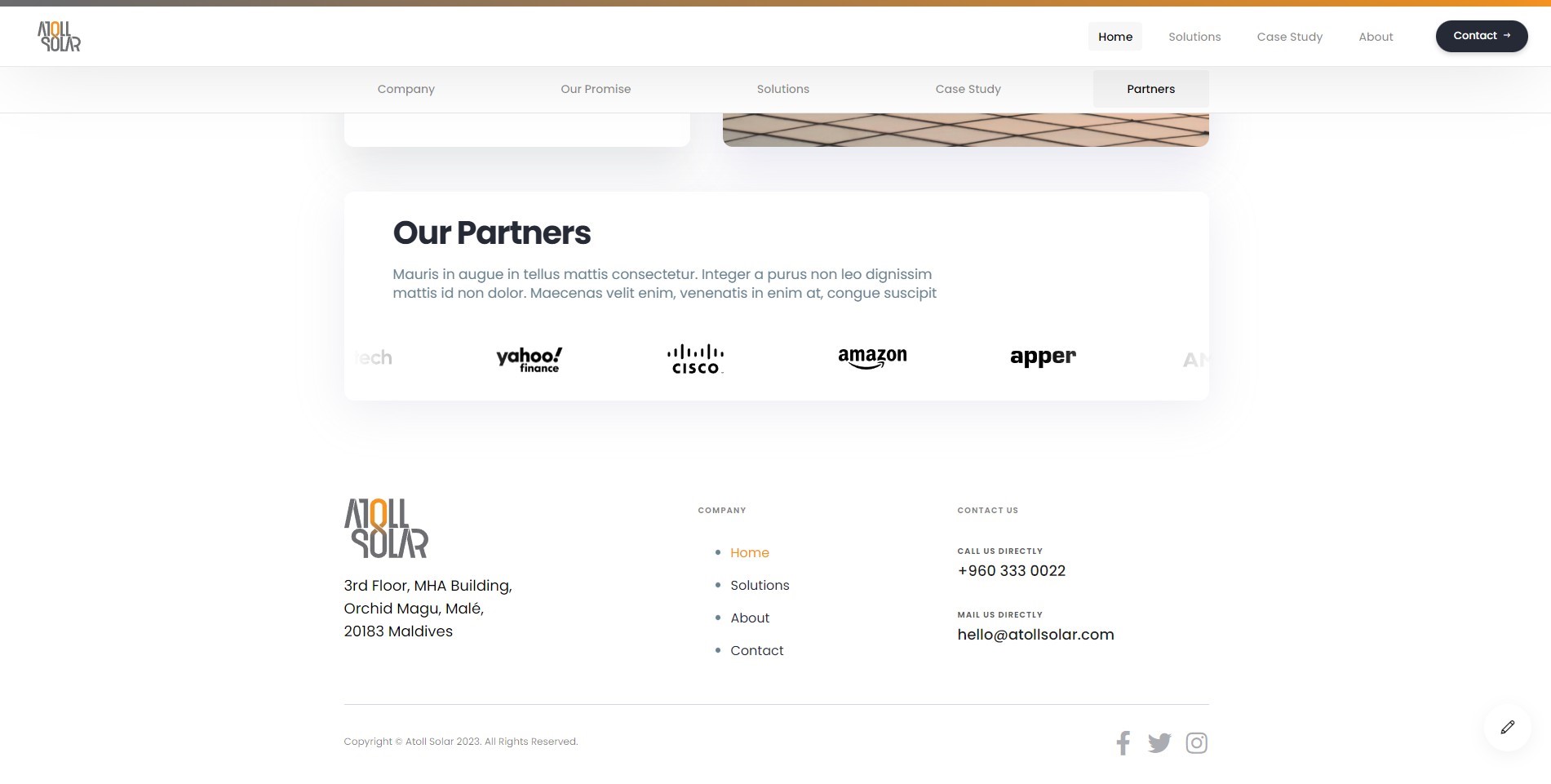Select the Partners section tab
The image size is (1551, 784).
pyautogui.click(x=1150, y=89)
